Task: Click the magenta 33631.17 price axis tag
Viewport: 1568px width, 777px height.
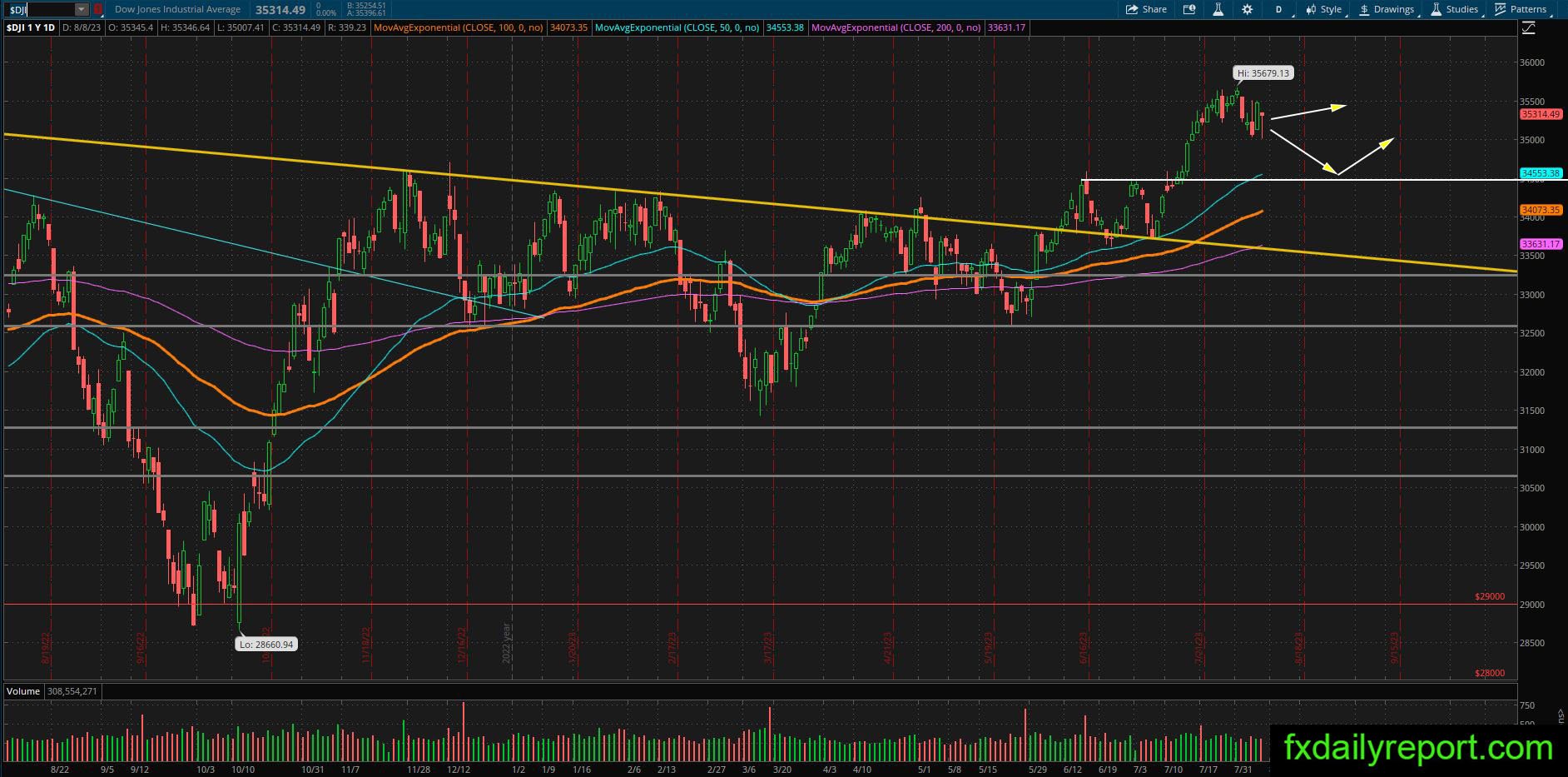Action: pyautogui.click(x=1540, y=244)
